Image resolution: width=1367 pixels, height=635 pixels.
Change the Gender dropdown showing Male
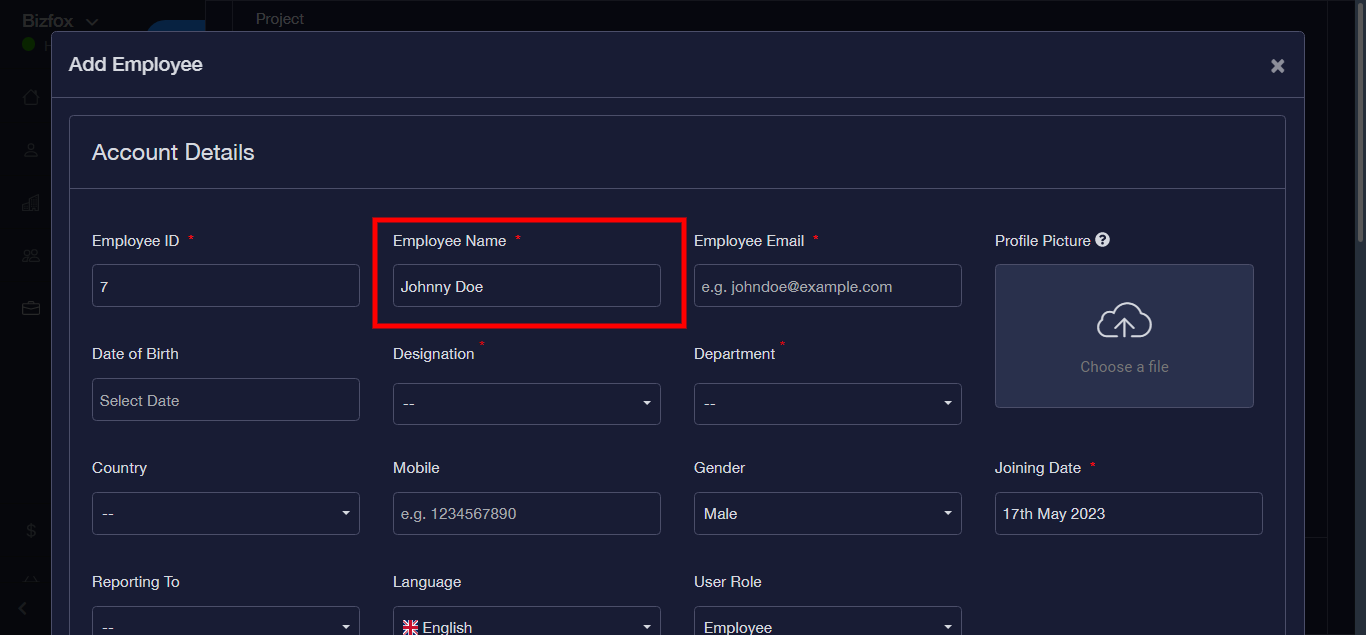coord(827,514)
